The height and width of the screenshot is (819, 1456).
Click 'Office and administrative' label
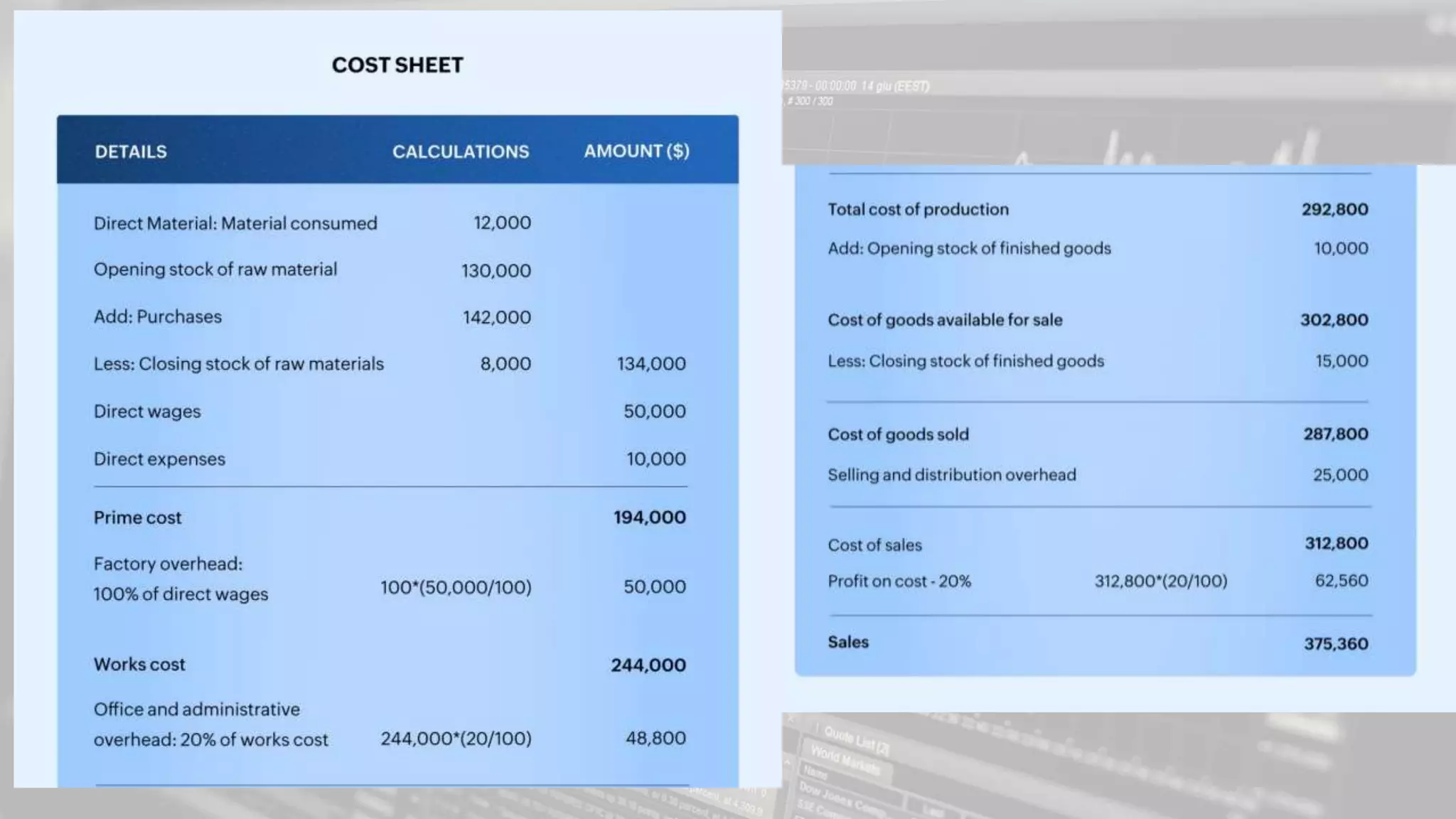197,710
